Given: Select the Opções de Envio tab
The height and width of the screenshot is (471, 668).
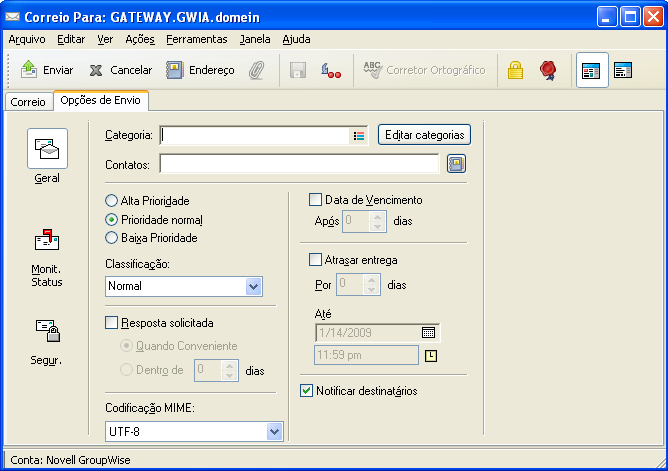Looking at the screenshot, I should pos(101,101).
